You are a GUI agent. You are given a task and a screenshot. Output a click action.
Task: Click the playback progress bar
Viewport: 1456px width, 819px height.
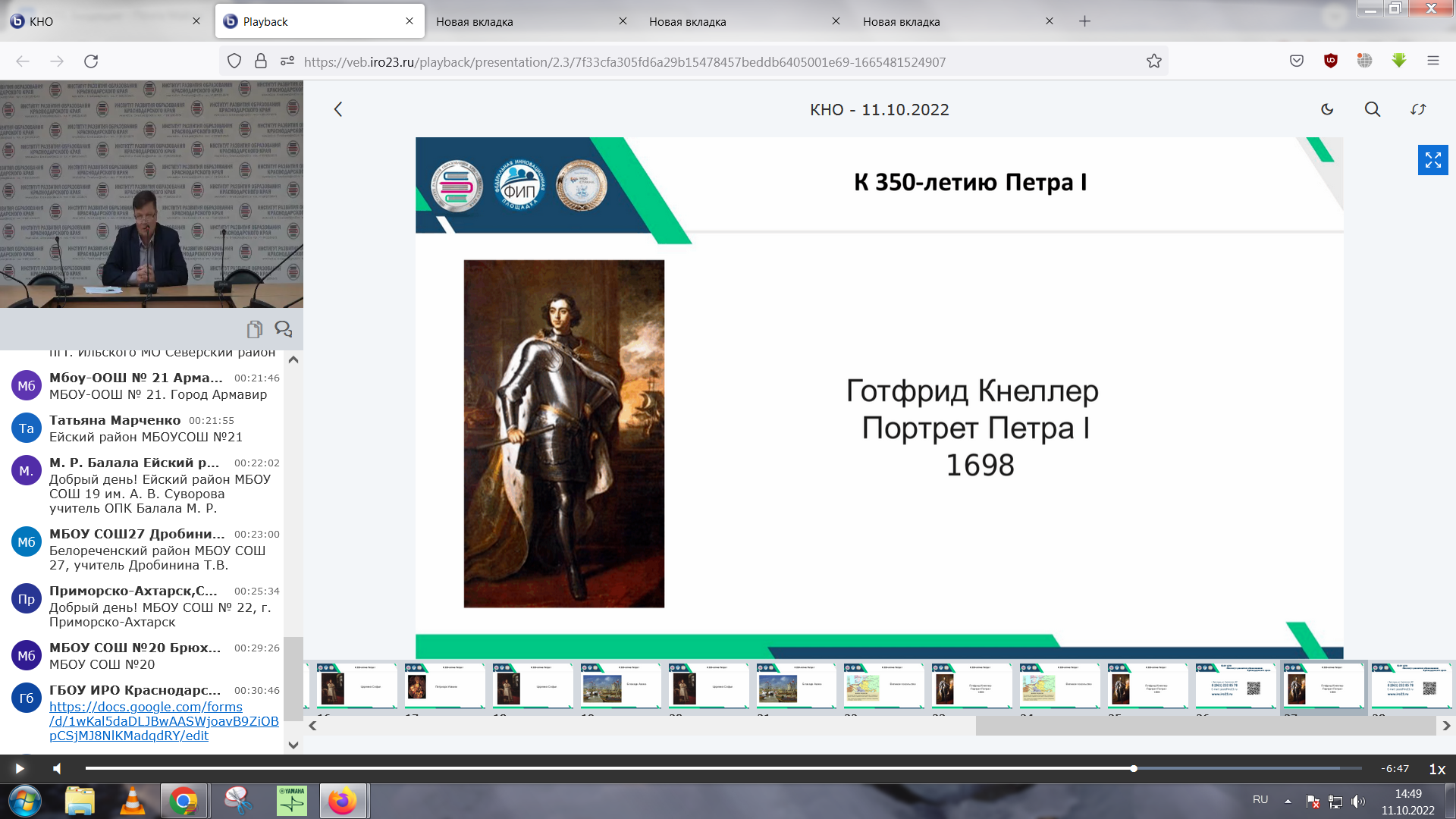[x=607, y=769]
